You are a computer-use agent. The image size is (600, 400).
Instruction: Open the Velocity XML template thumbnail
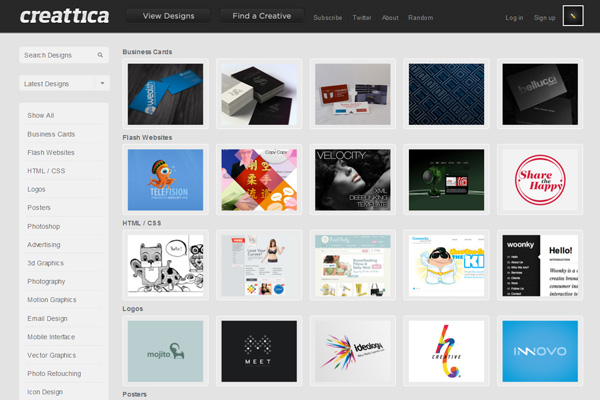click(353, 180)
